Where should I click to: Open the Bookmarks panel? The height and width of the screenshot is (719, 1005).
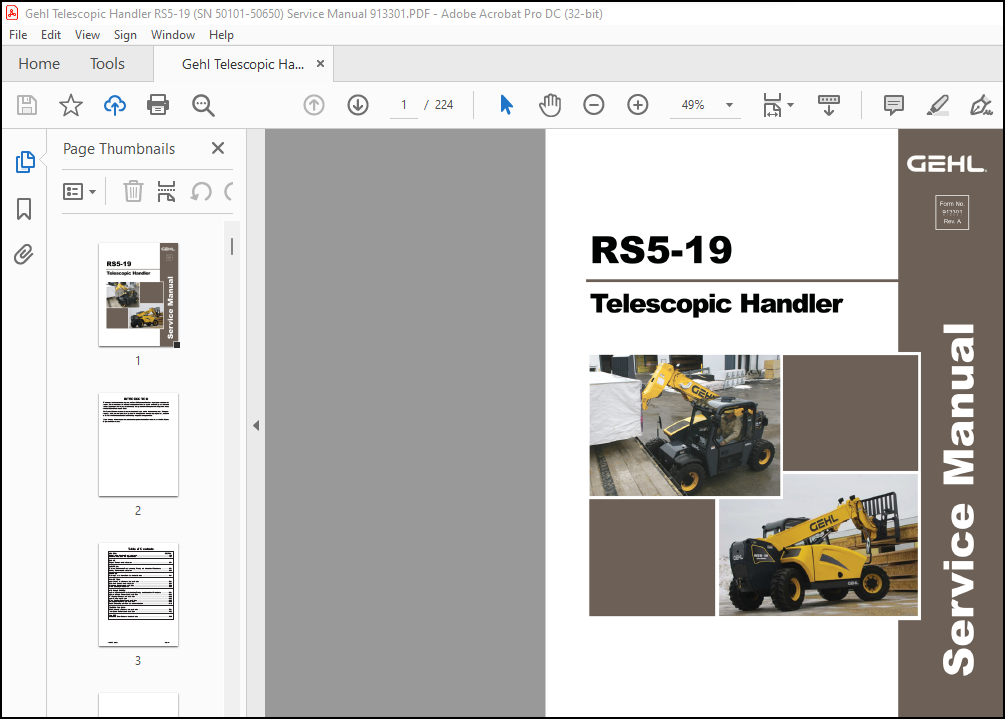[24, 209]
